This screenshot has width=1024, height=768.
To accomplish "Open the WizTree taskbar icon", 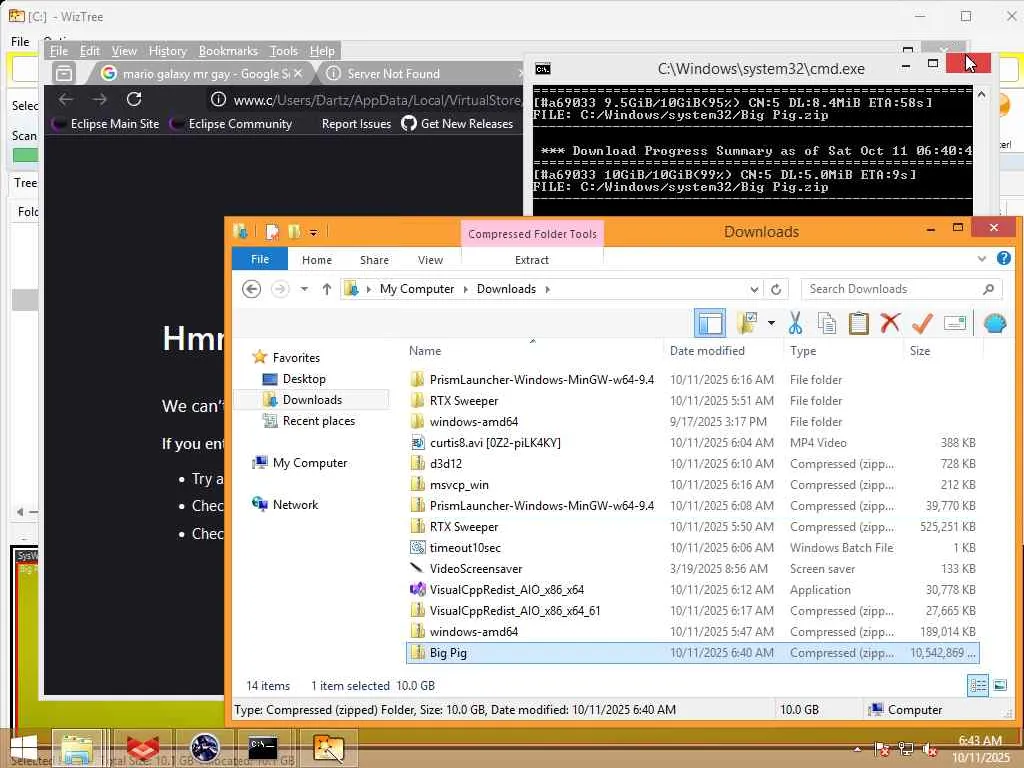I will (x=328, y=748).
